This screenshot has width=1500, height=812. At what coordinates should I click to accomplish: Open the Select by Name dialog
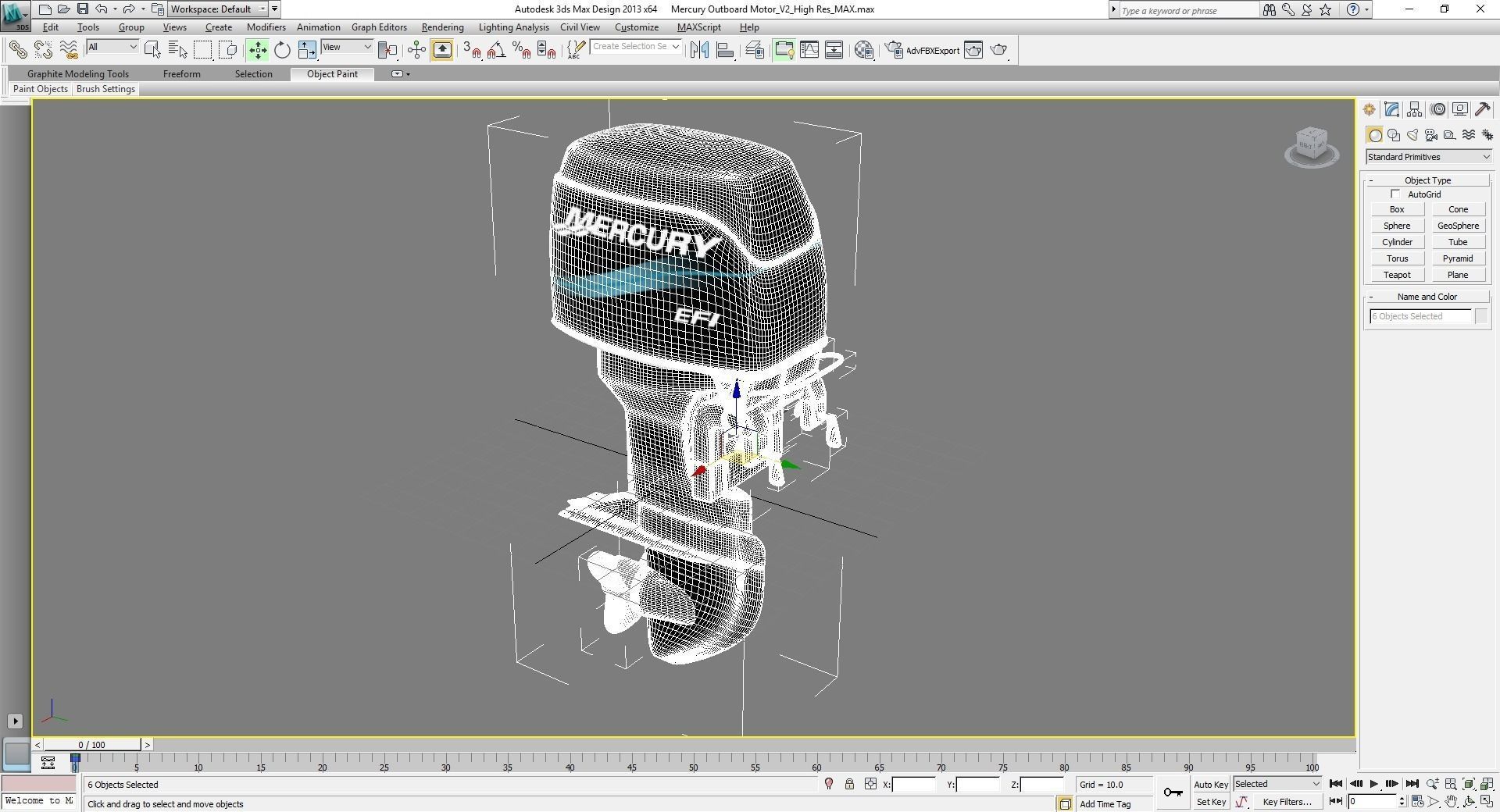(x=178, y=50)
